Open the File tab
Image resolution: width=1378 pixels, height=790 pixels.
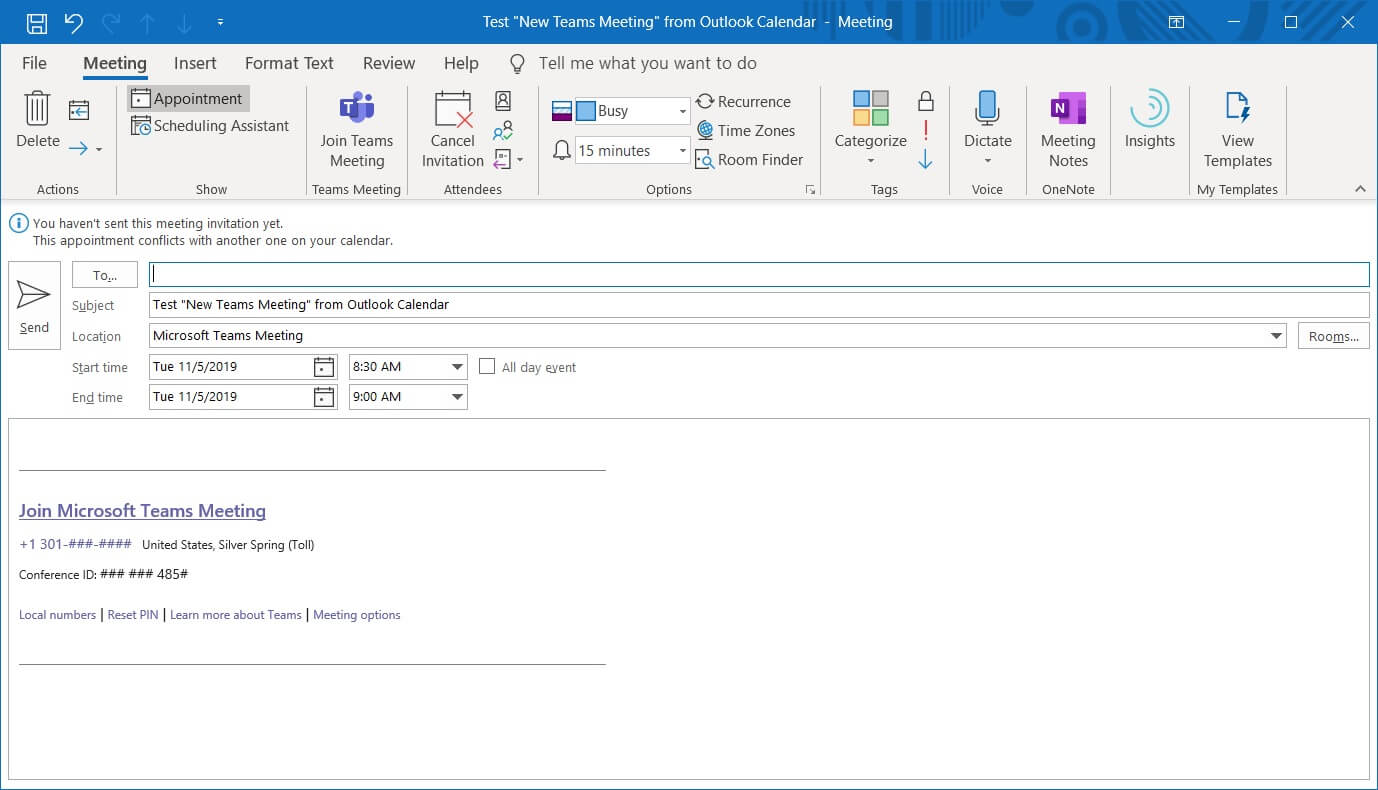34,63
